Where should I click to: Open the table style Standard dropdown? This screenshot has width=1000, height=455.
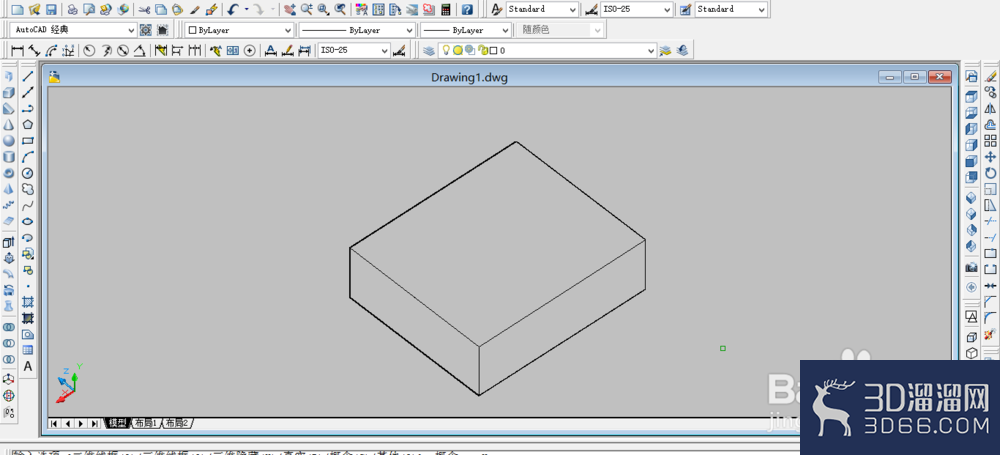pos(731,10)
